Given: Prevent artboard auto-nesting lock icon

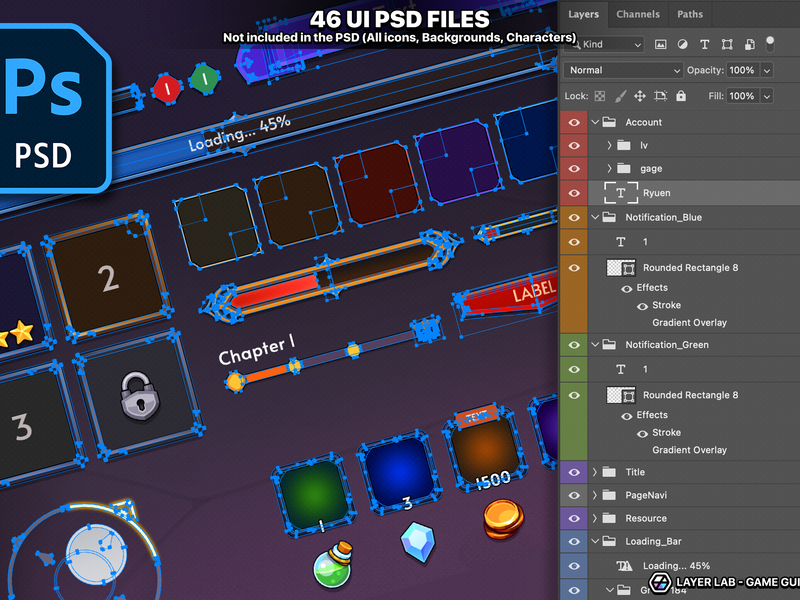Looking at the screenshot, I should 661,96.
